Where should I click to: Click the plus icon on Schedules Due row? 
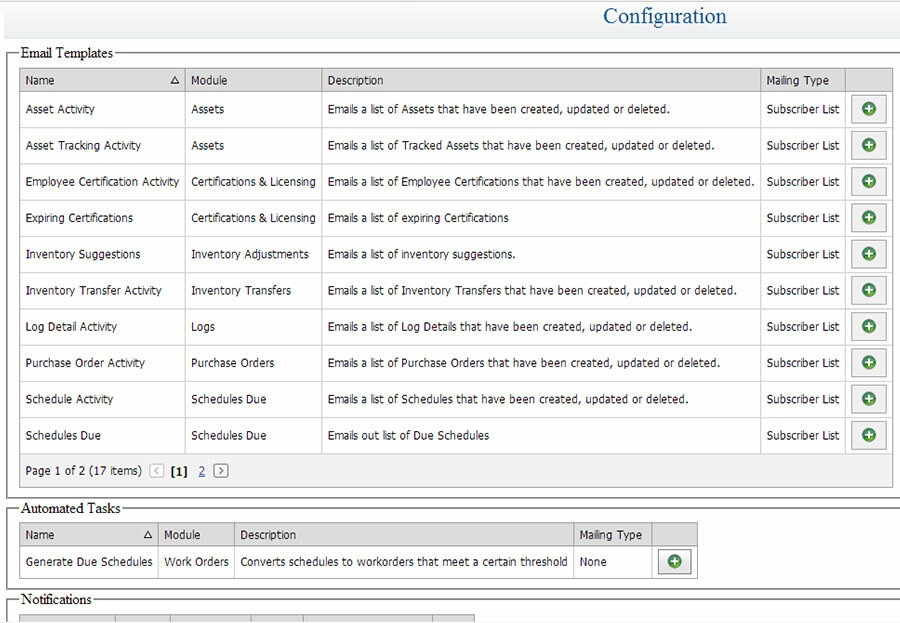pos(868,435)
